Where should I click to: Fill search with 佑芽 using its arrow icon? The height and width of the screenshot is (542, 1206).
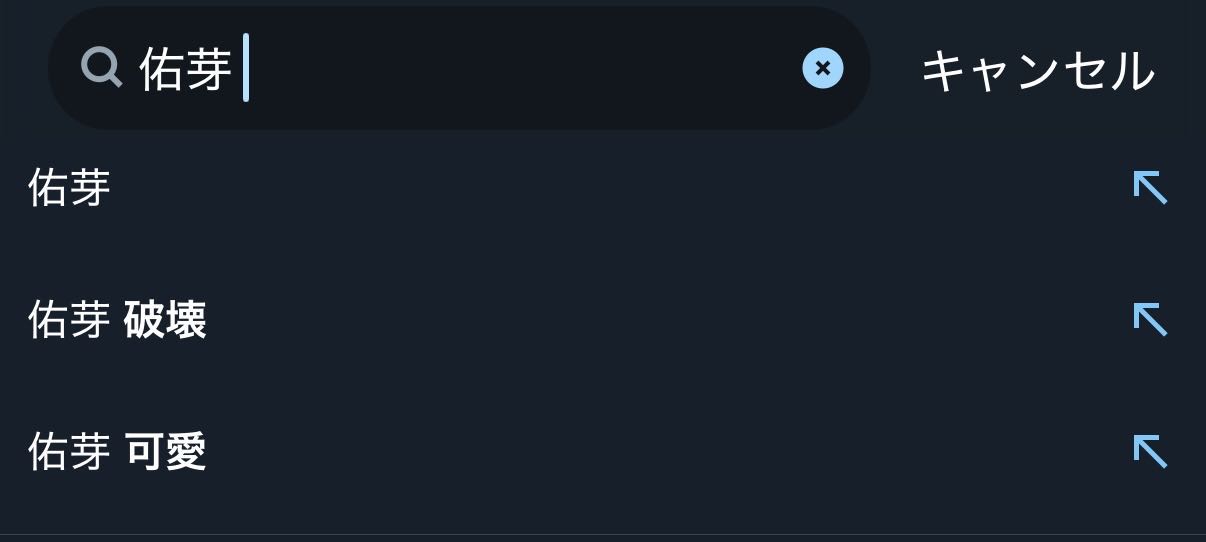(1150, 187)
